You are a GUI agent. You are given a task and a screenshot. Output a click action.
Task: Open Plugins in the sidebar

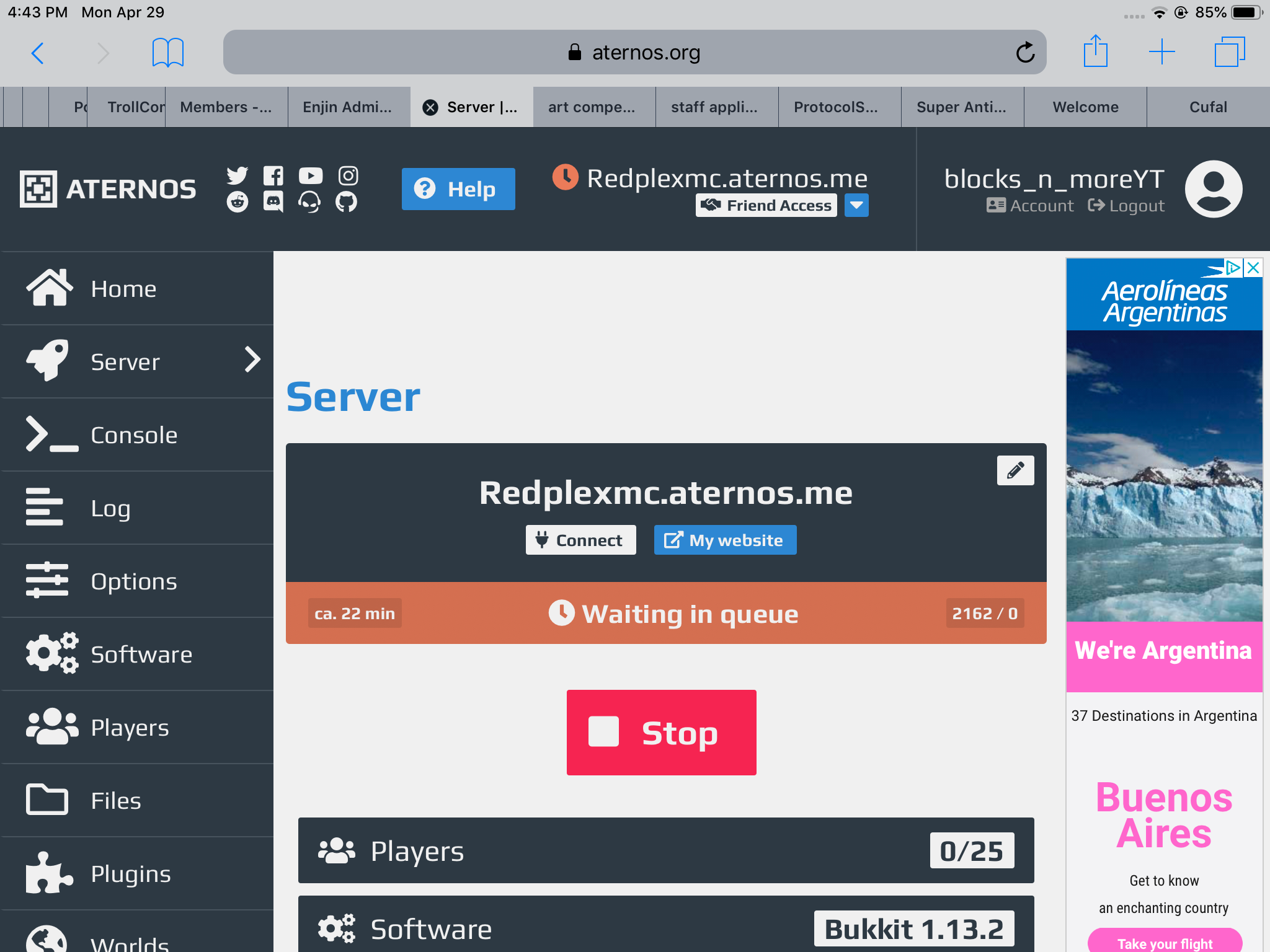click(136, 874)
